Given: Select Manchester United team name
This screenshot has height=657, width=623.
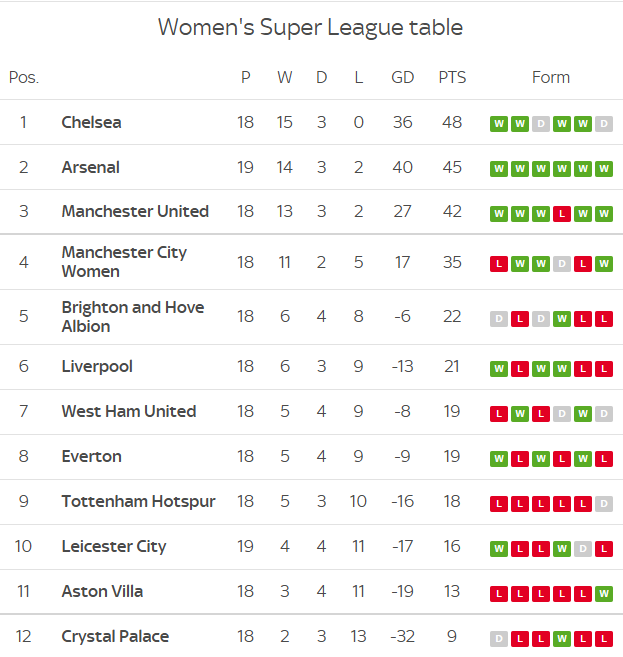Looking at the screenshot, I should [x=135, y=211].
